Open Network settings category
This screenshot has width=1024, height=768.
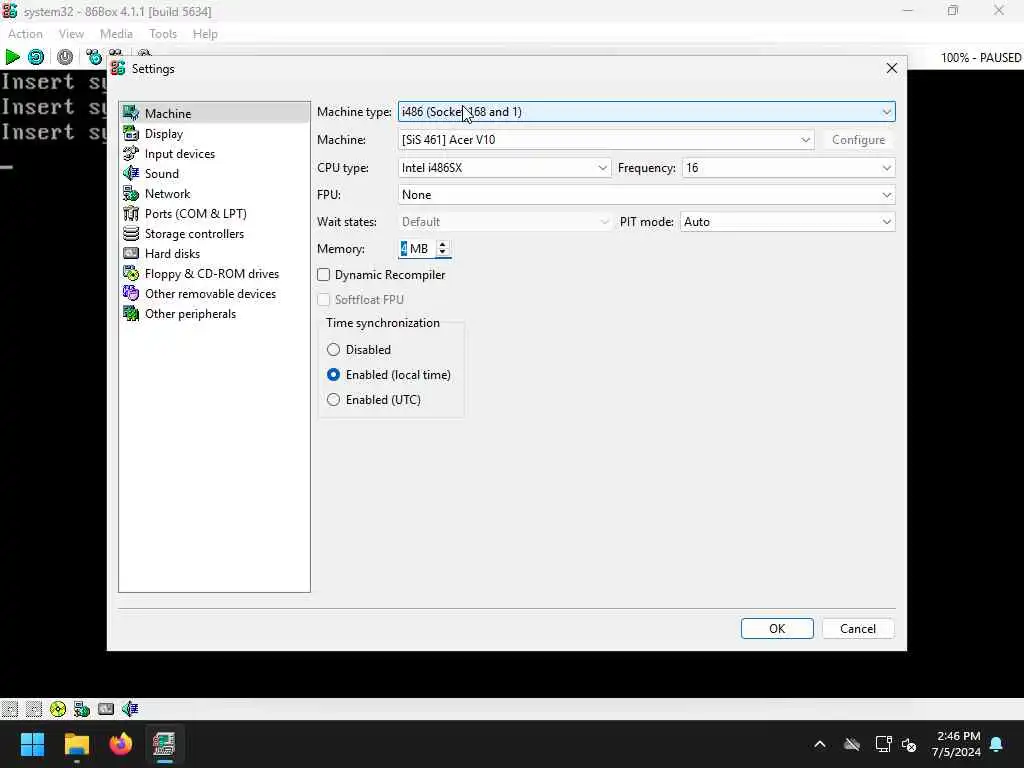tap(214, 194)
